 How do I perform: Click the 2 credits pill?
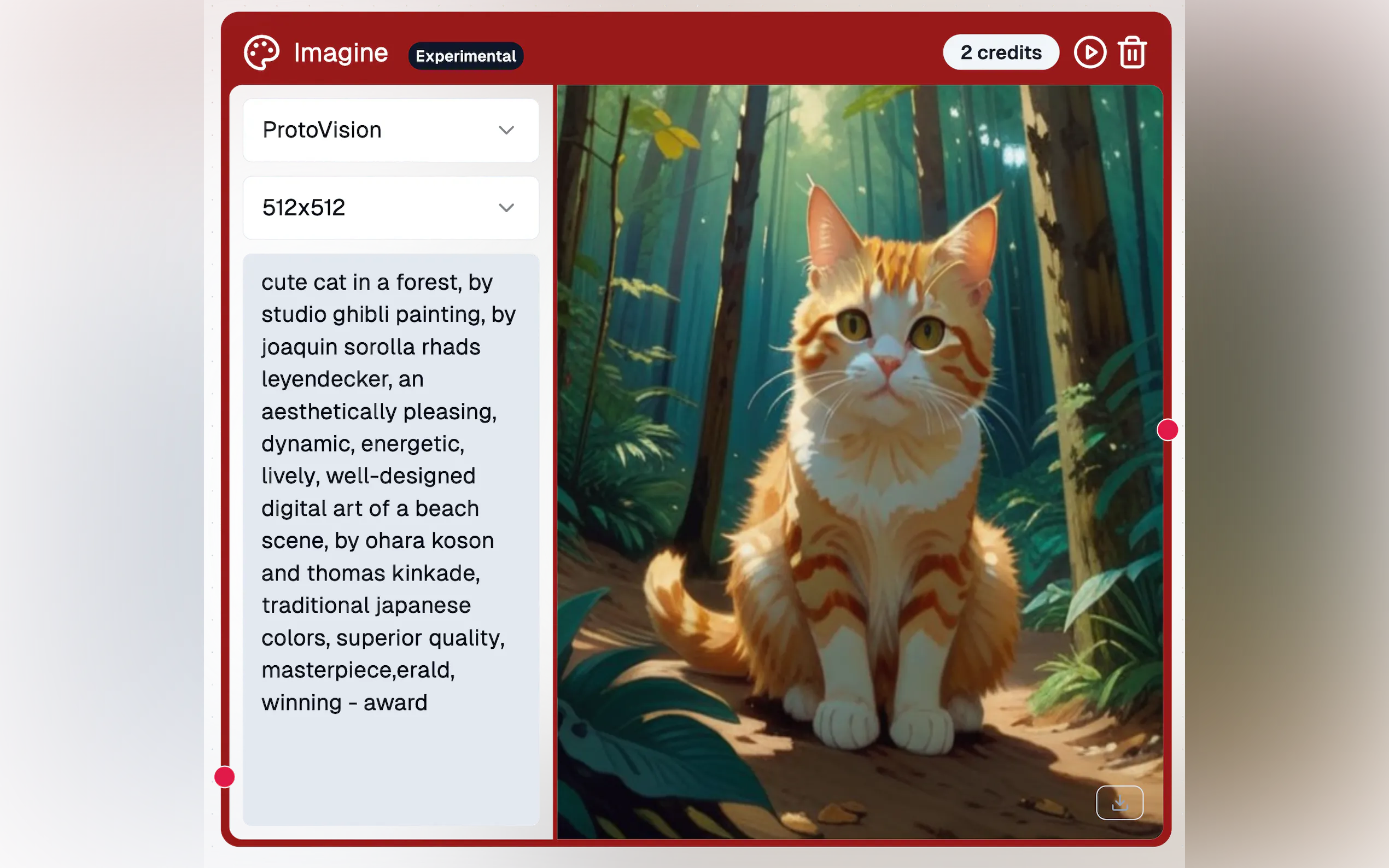pos(1001,53)
